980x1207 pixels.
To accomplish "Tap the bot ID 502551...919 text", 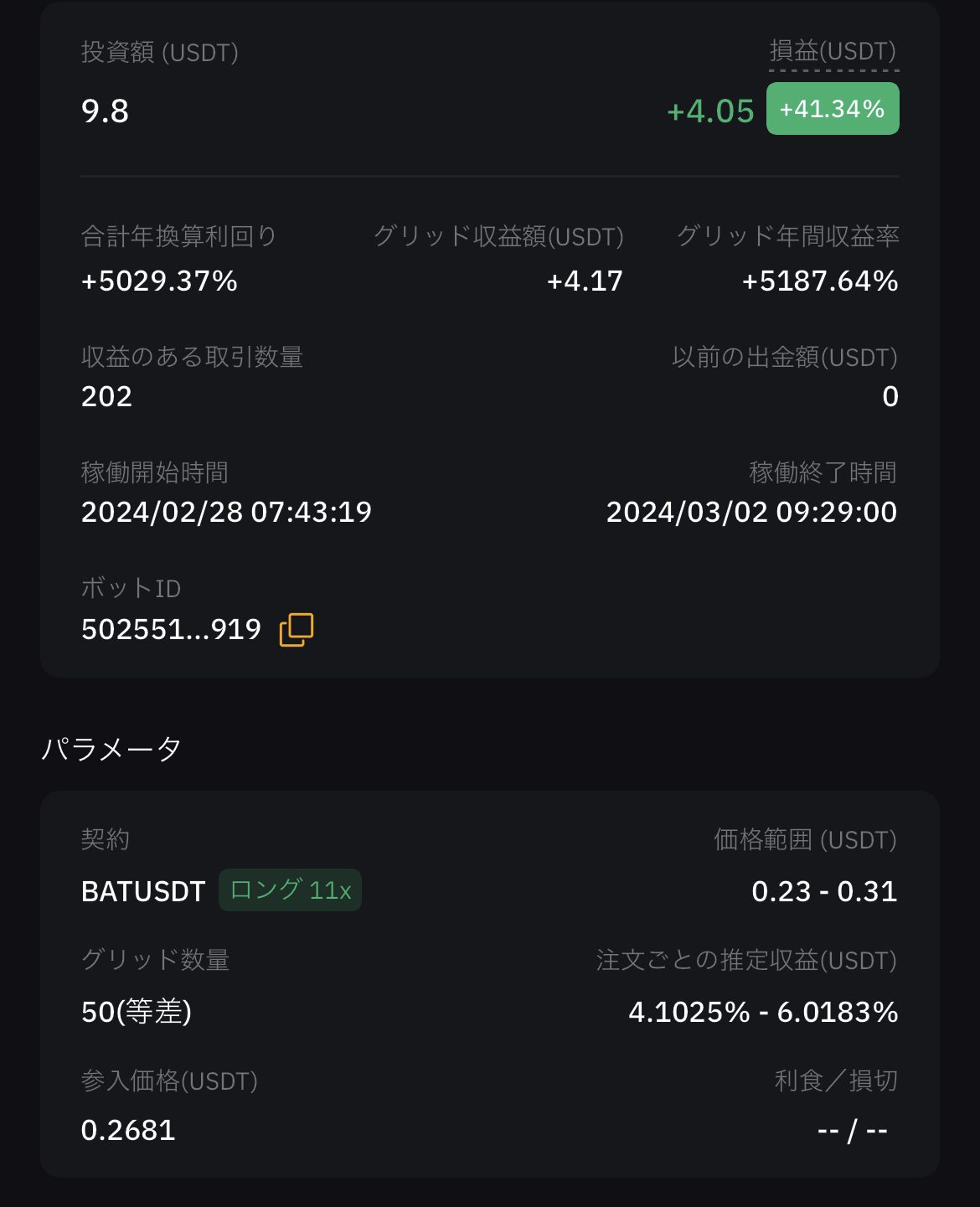I will [x=172, y=629].
